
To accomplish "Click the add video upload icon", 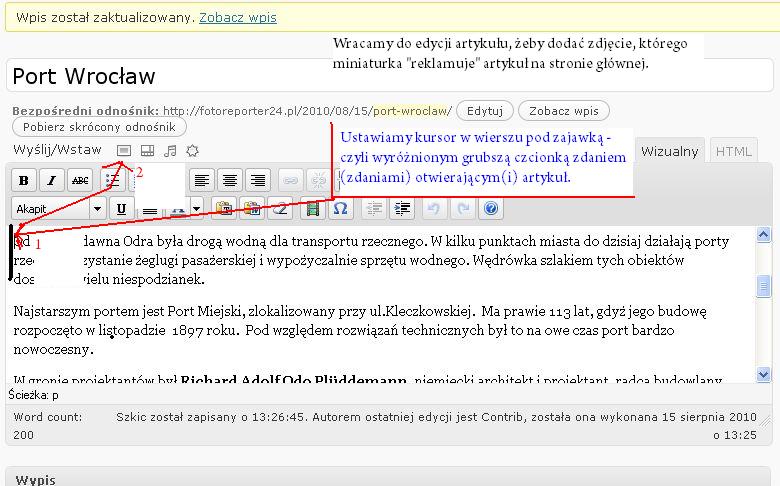I will 147,150.
